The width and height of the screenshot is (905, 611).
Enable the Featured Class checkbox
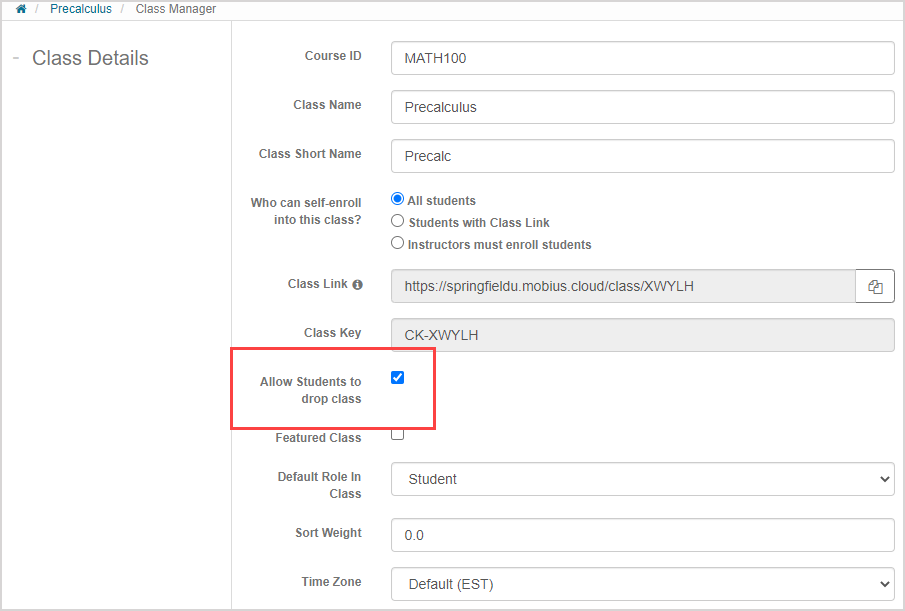pos(397,434)
